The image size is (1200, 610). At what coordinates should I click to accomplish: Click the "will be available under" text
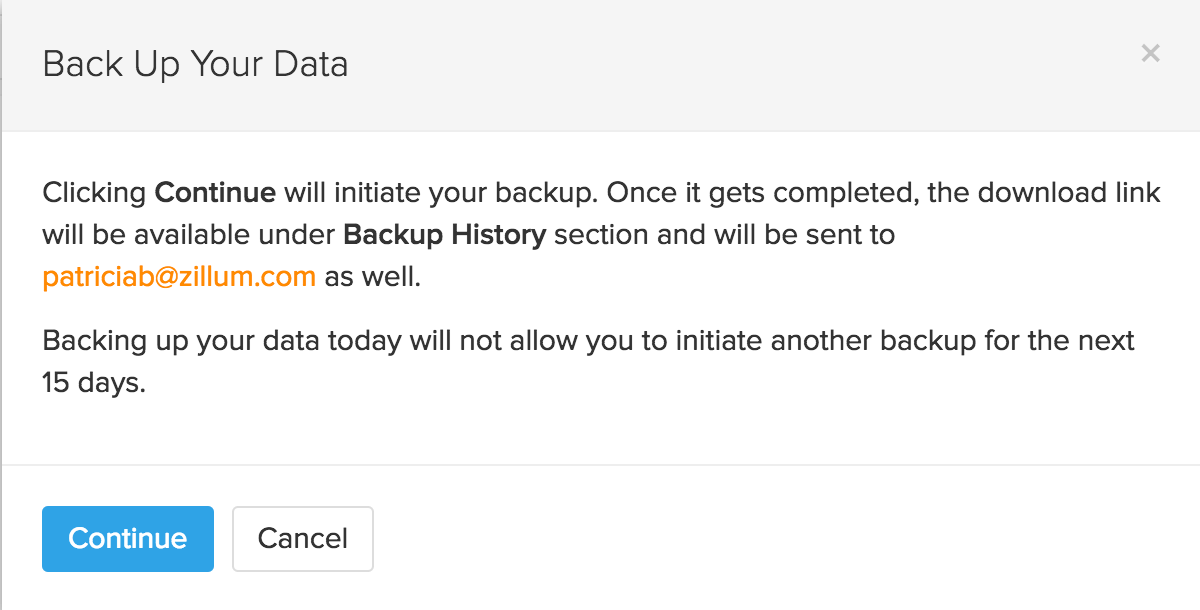pos(188,235)
